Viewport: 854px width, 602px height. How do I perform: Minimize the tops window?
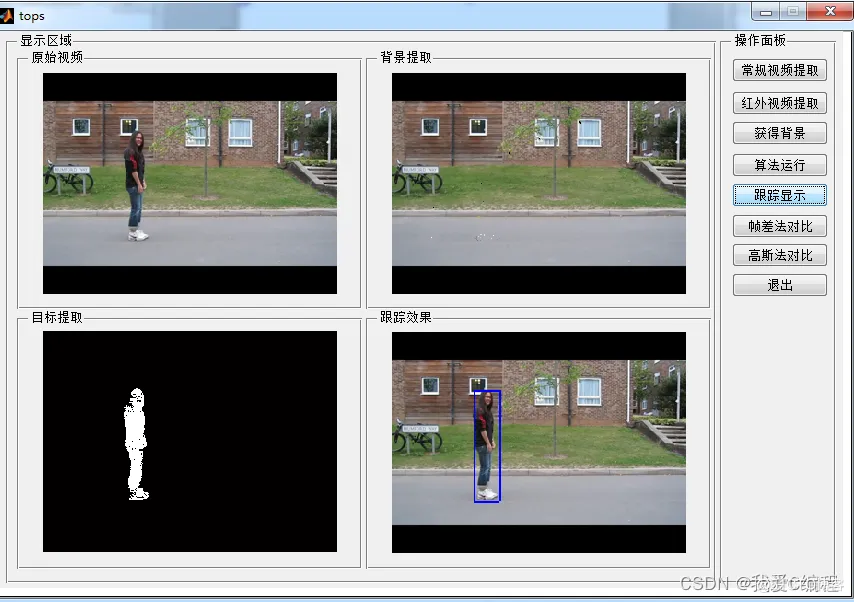tap(765, 11)
